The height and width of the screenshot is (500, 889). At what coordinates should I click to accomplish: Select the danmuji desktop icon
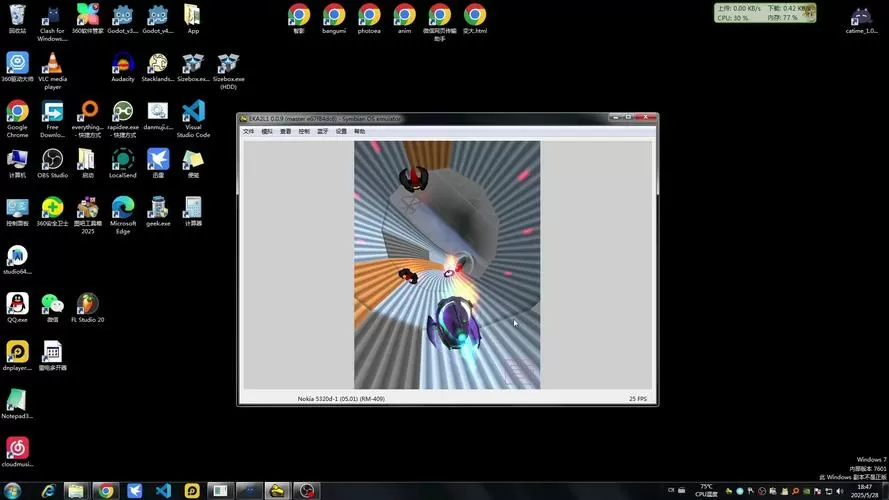pos(158,115)
